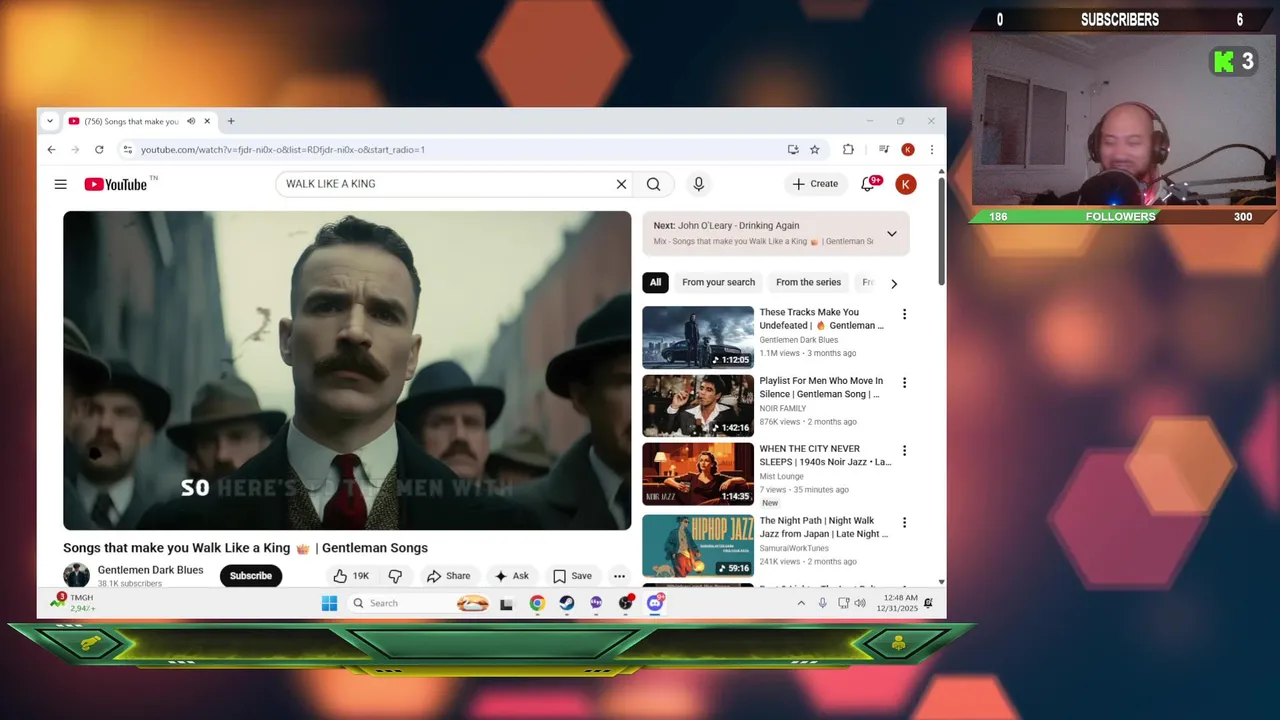Play These Tracks Make You Undefeated thumbnail
The width and height of the screenshot is (1280, 720).
[x=698, y=337]
